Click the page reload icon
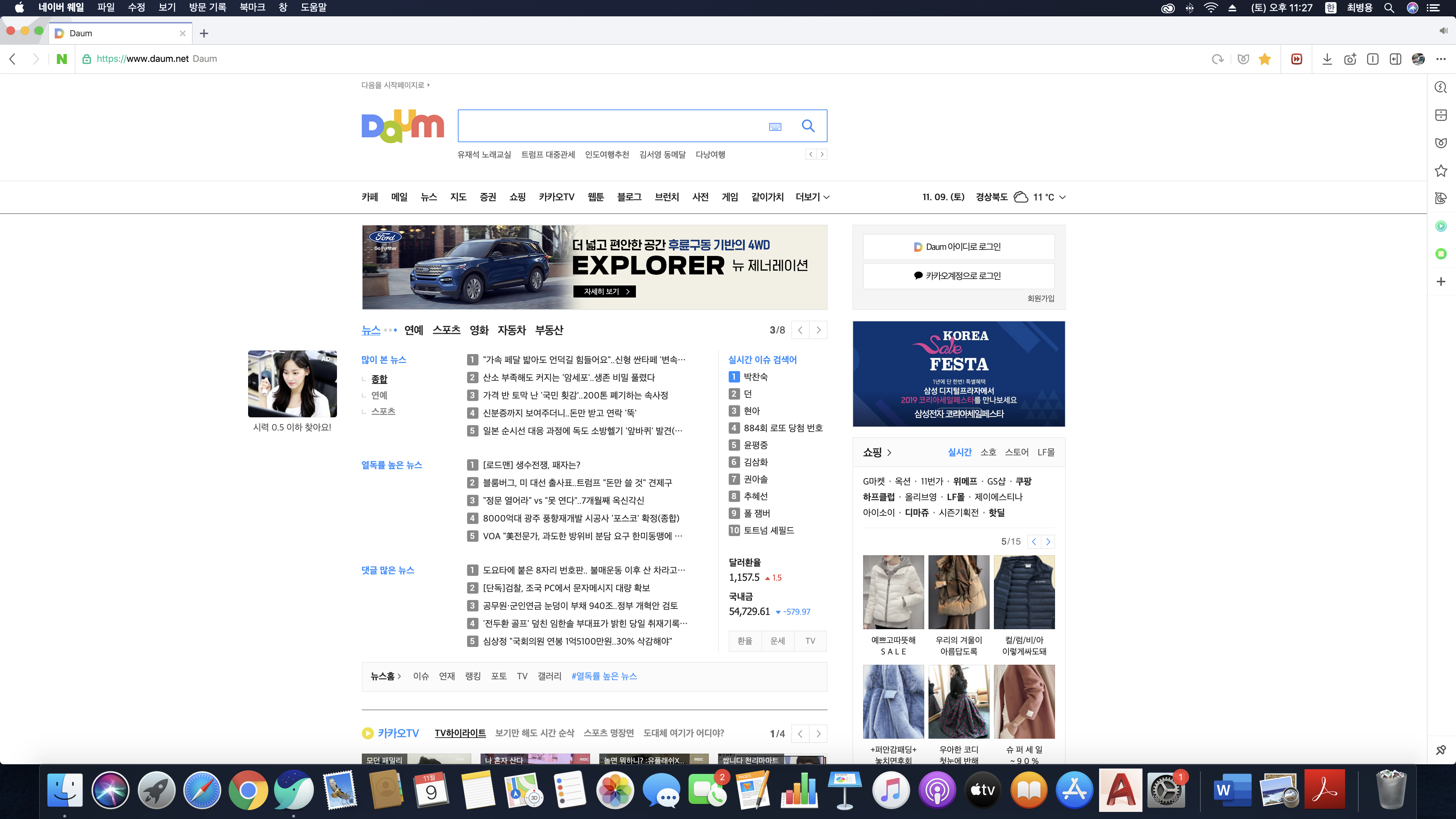 coord(1217,59)
